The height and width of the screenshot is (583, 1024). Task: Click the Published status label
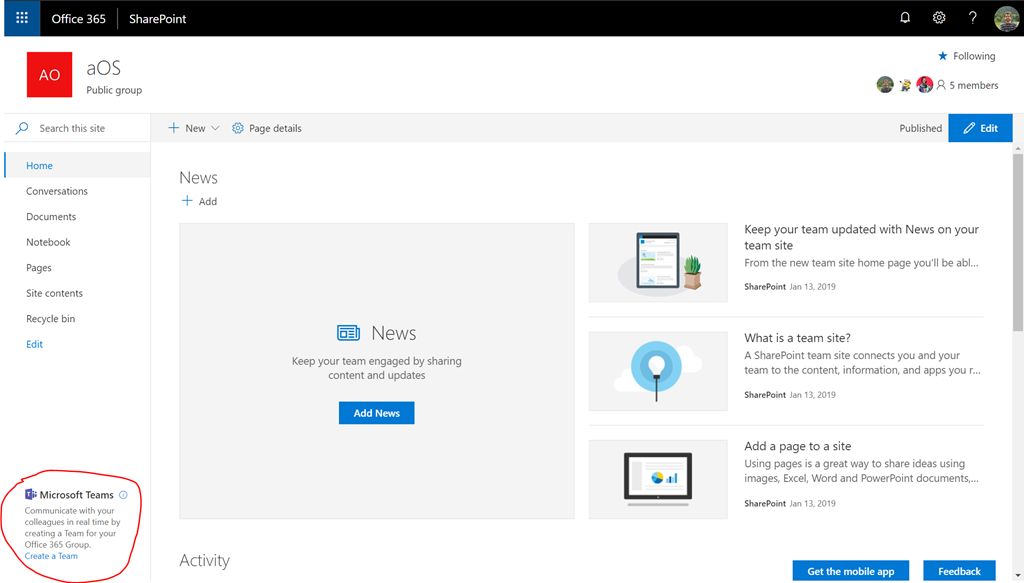click(920, 128)
